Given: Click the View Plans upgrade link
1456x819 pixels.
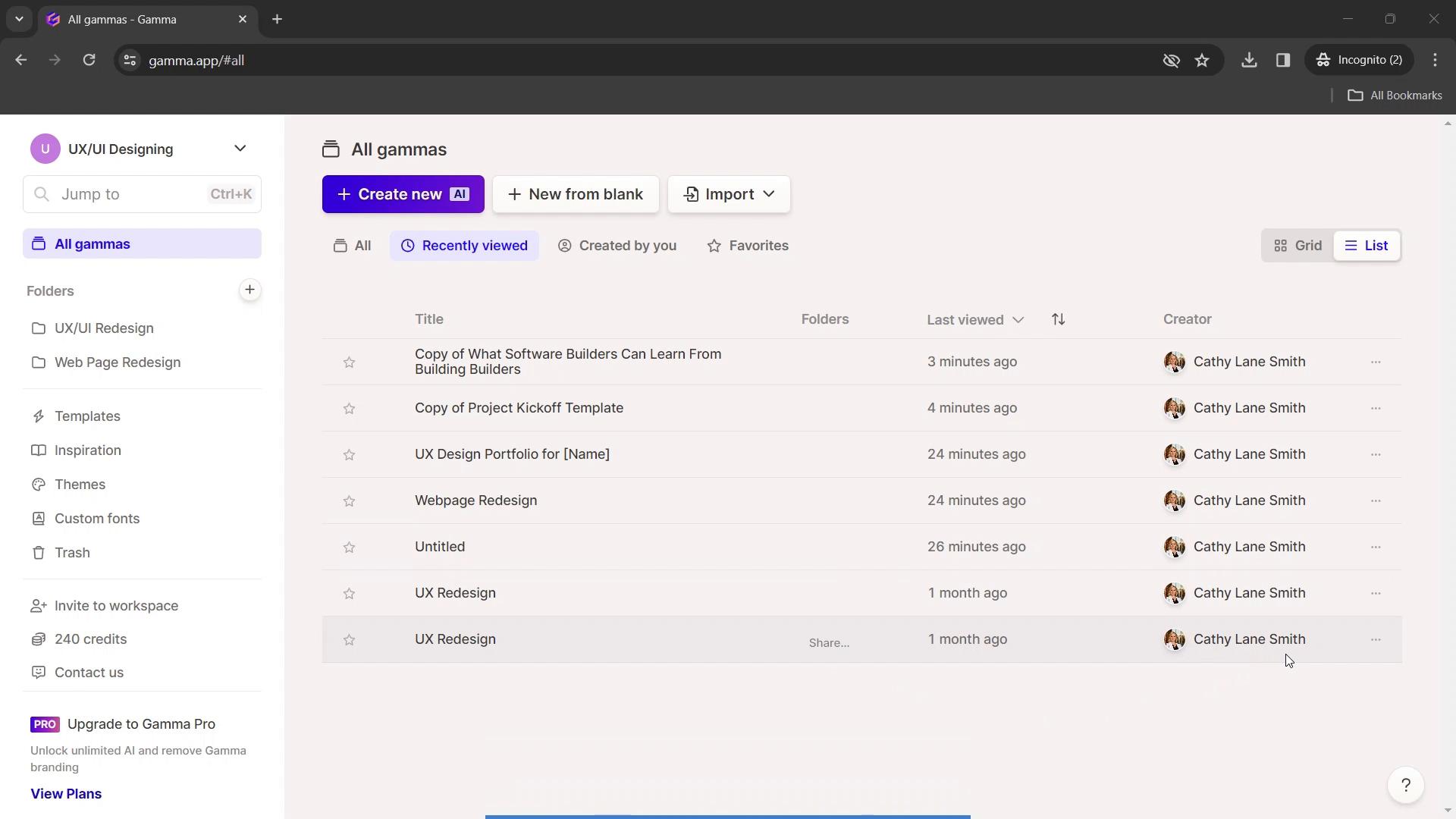Looking at the screenshot, I should 66,793.
